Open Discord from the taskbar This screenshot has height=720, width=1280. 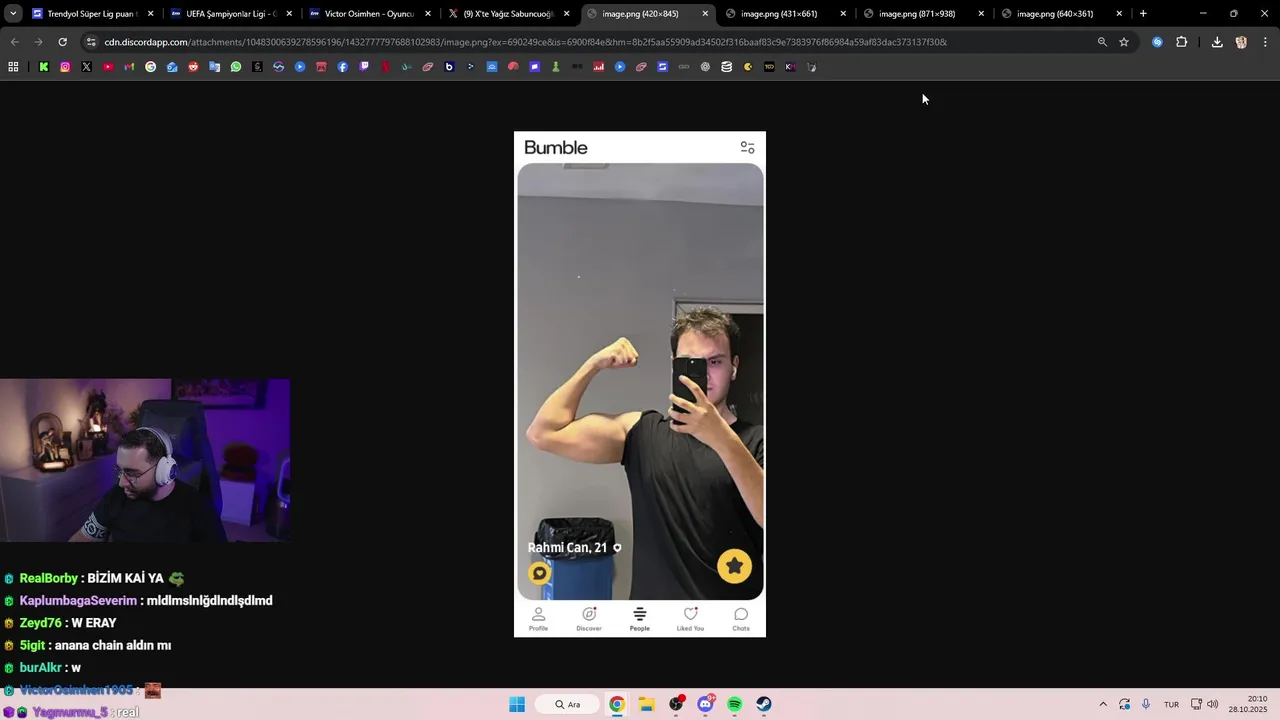(705, 704)
